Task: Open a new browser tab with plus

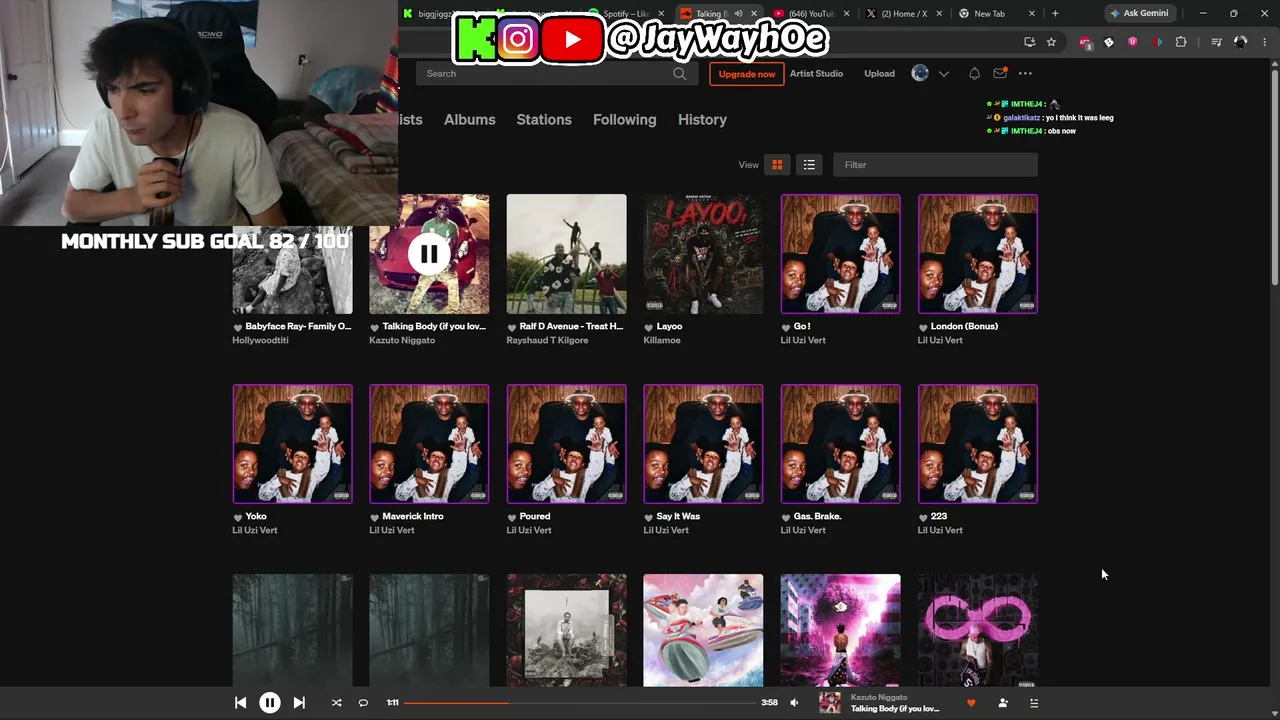Action: (1055, 13)
